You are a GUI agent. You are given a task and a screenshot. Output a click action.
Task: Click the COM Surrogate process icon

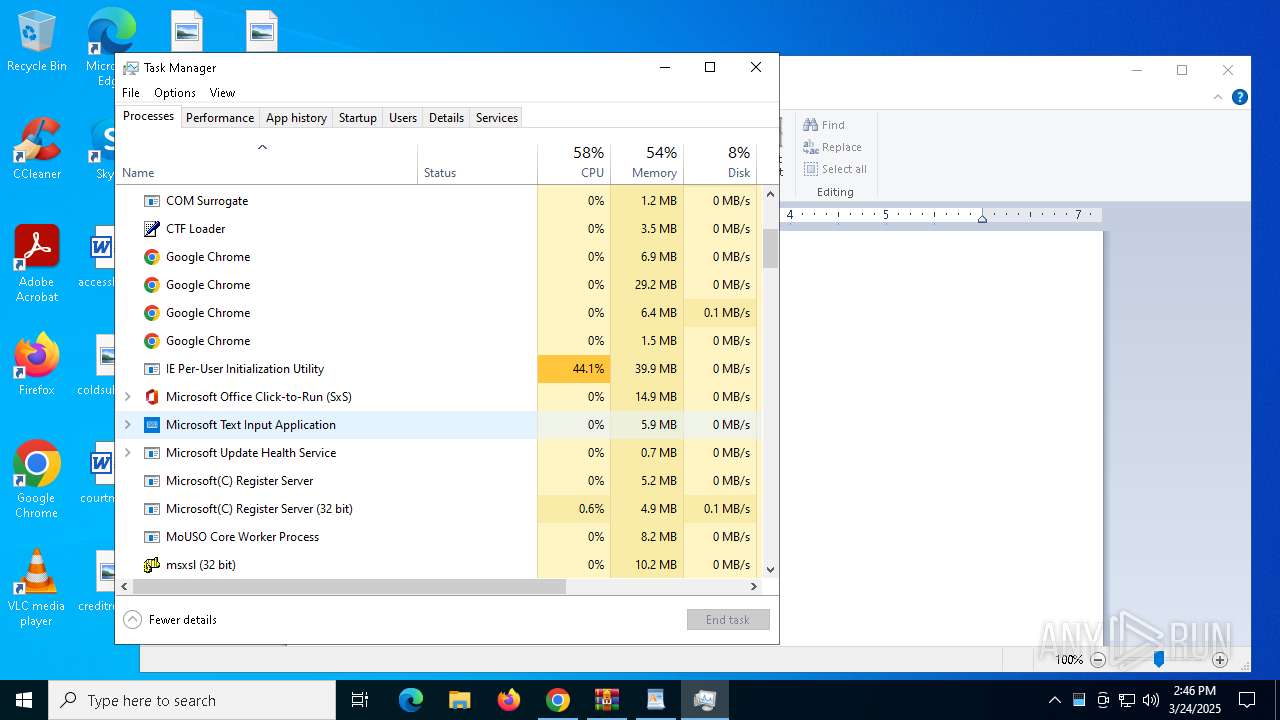tap(152, 201)
